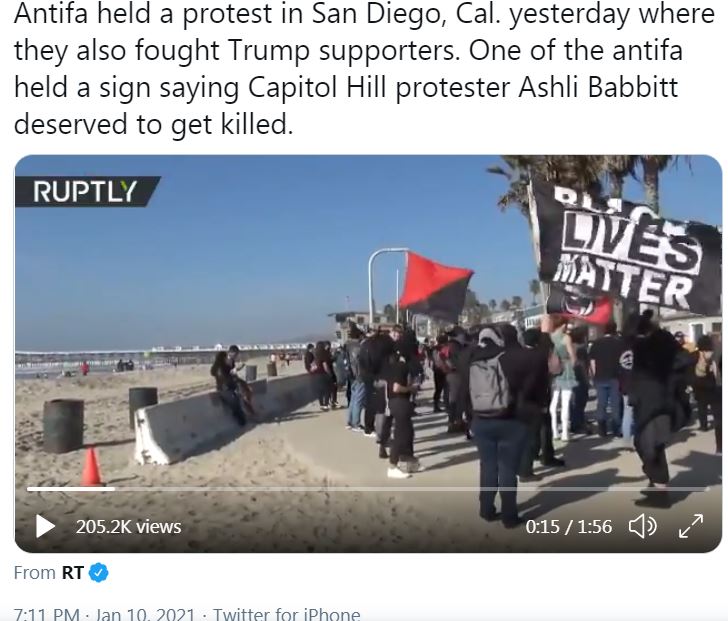This screenshot has width=728, height=621.
Task: Click the 205.2K views counter
Action: (129, 527)
